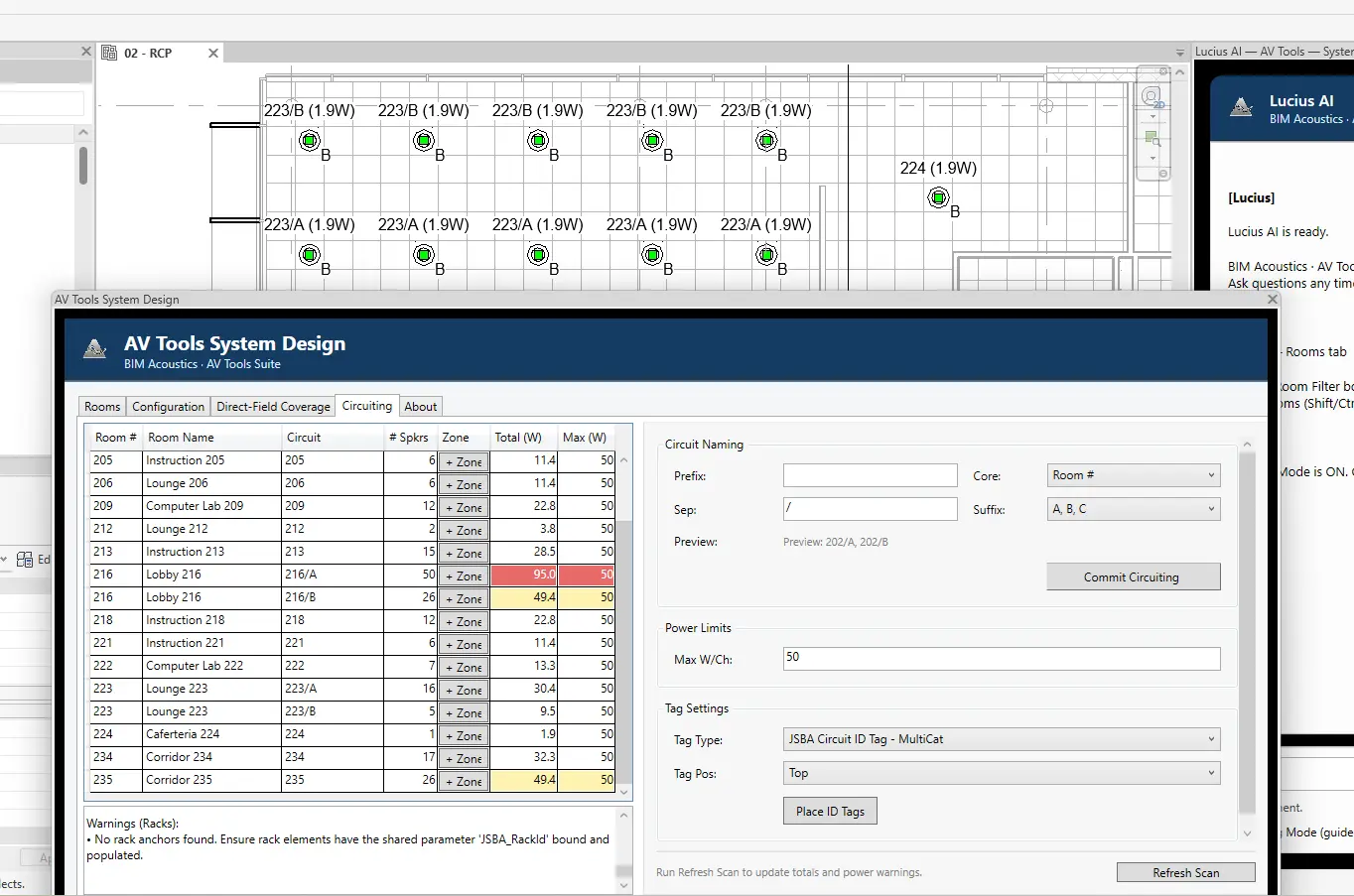Screen dimensions: 1354x896
Task: Expand the Tag Pos dropdown showing Top
Action: pos(1002,773)
